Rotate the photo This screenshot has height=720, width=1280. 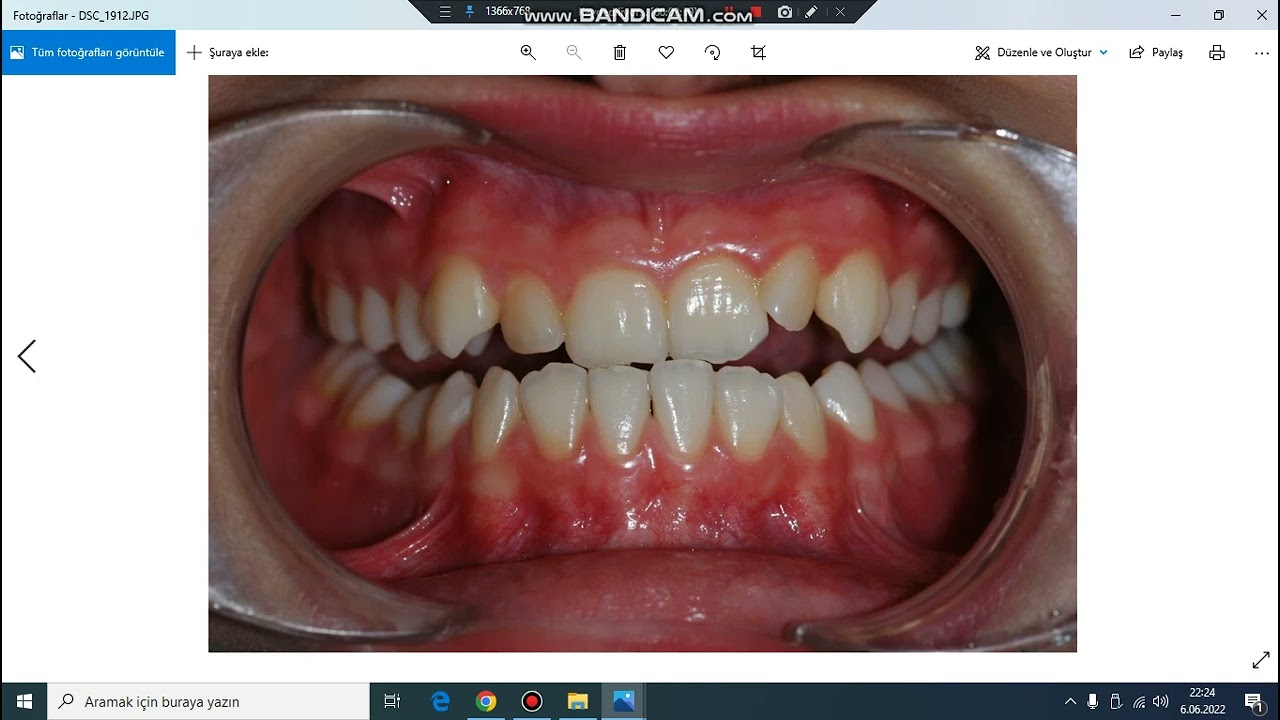coord(712,53)
